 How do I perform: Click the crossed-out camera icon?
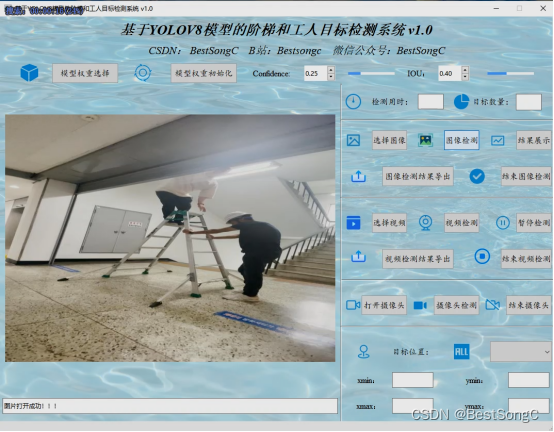click(493, 305)
